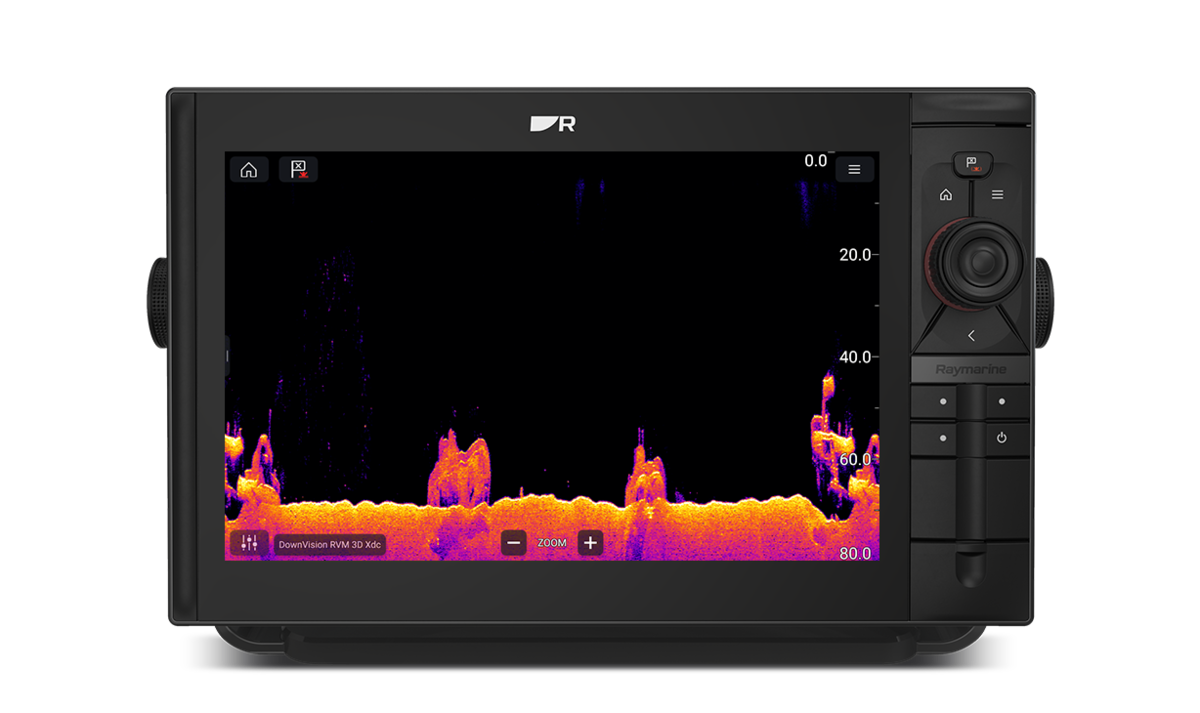Click the rotary joystick center knob
Viewport: 1200px width, 713px height.
coord(984,262)
